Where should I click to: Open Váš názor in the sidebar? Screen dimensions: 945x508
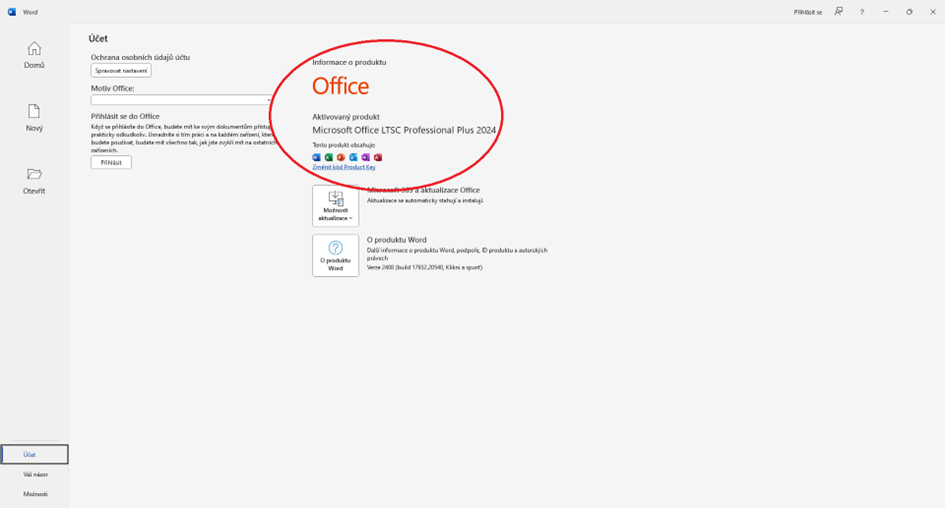point(35,474)
